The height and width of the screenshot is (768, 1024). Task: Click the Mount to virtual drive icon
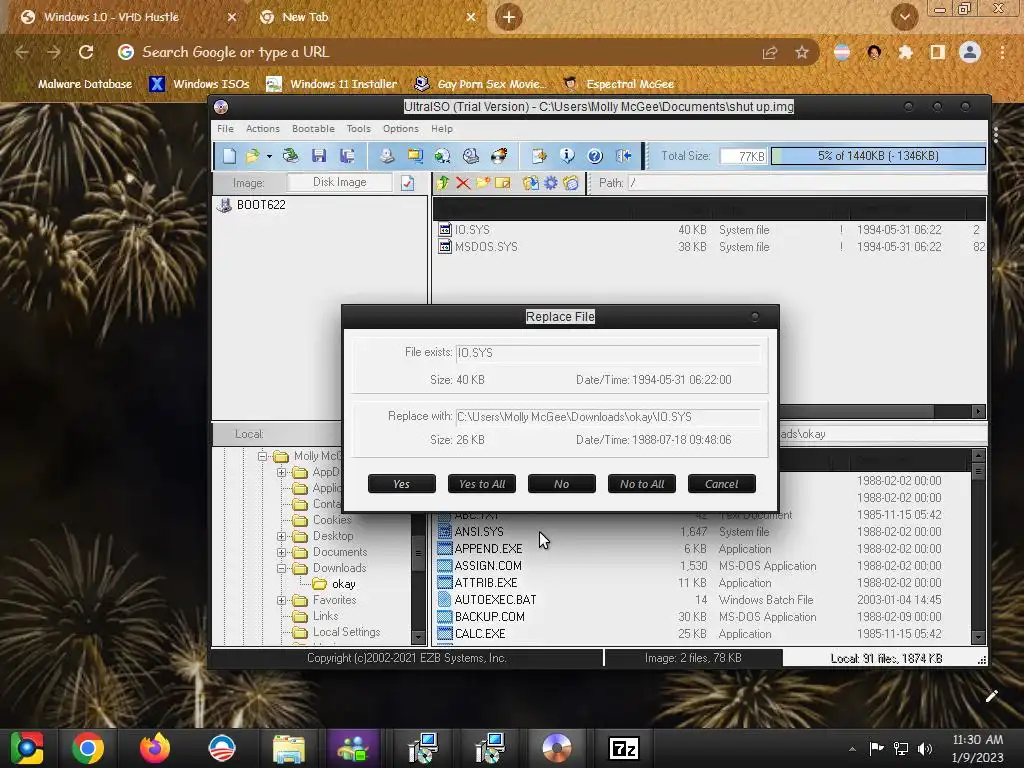pyautogui.click(x=471, y=155)
